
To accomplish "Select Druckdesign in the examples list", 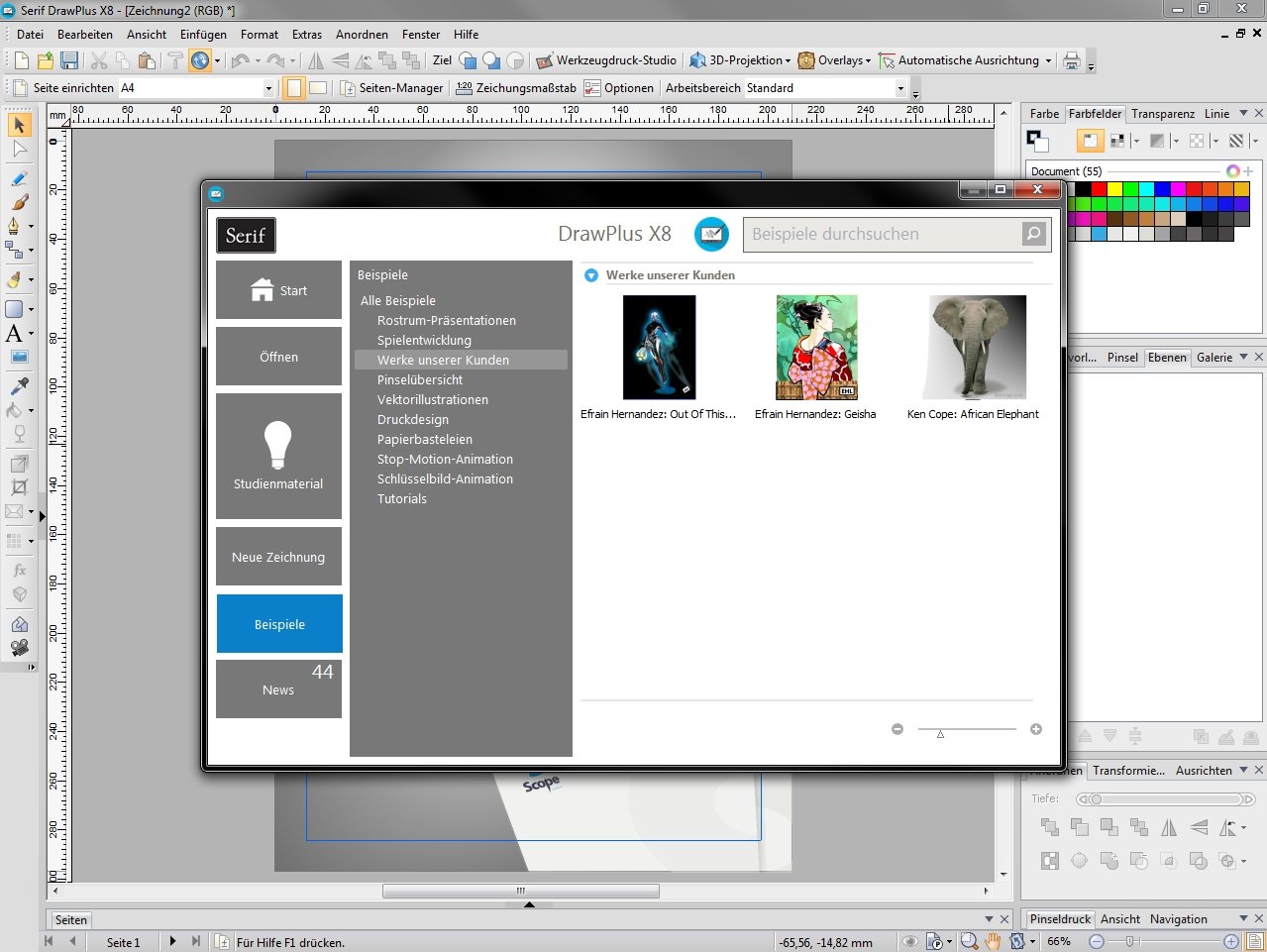I will pos(413,419).
